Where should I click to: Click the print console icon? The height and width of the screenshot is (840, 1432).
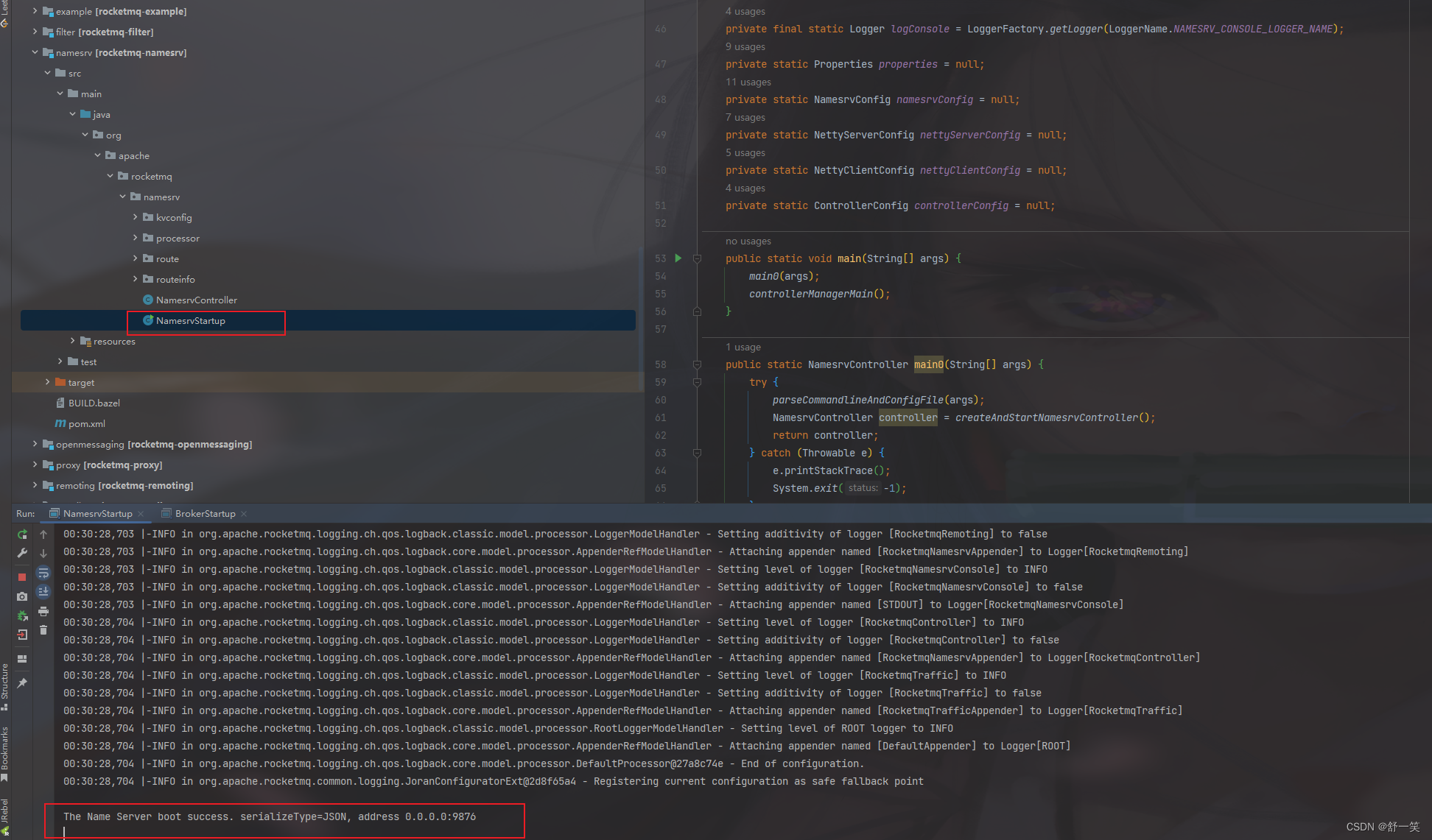pyautogui.click(x=43, y=612)
